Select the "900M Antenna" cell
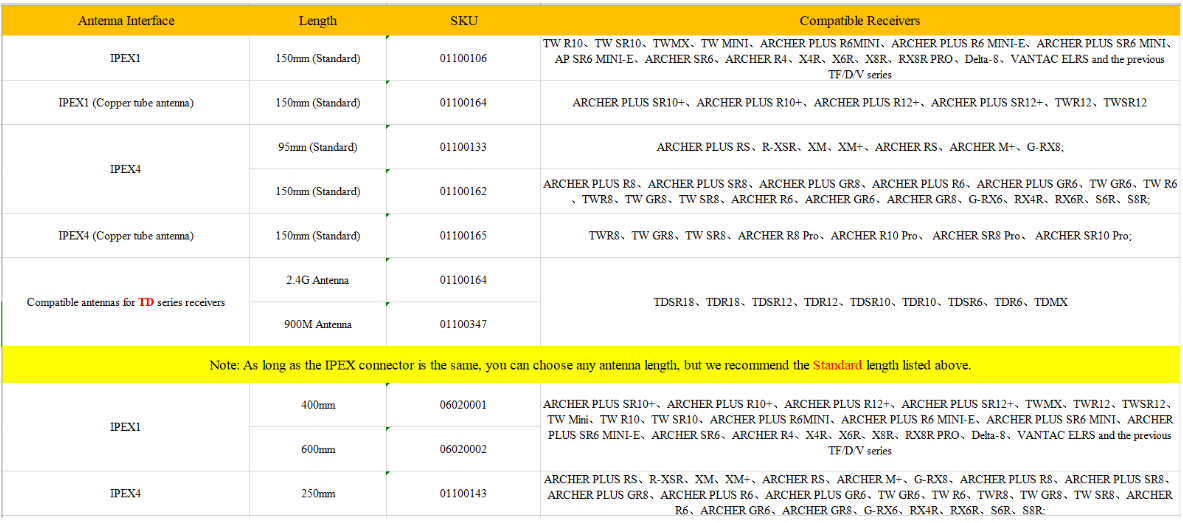 pos(318,325)
